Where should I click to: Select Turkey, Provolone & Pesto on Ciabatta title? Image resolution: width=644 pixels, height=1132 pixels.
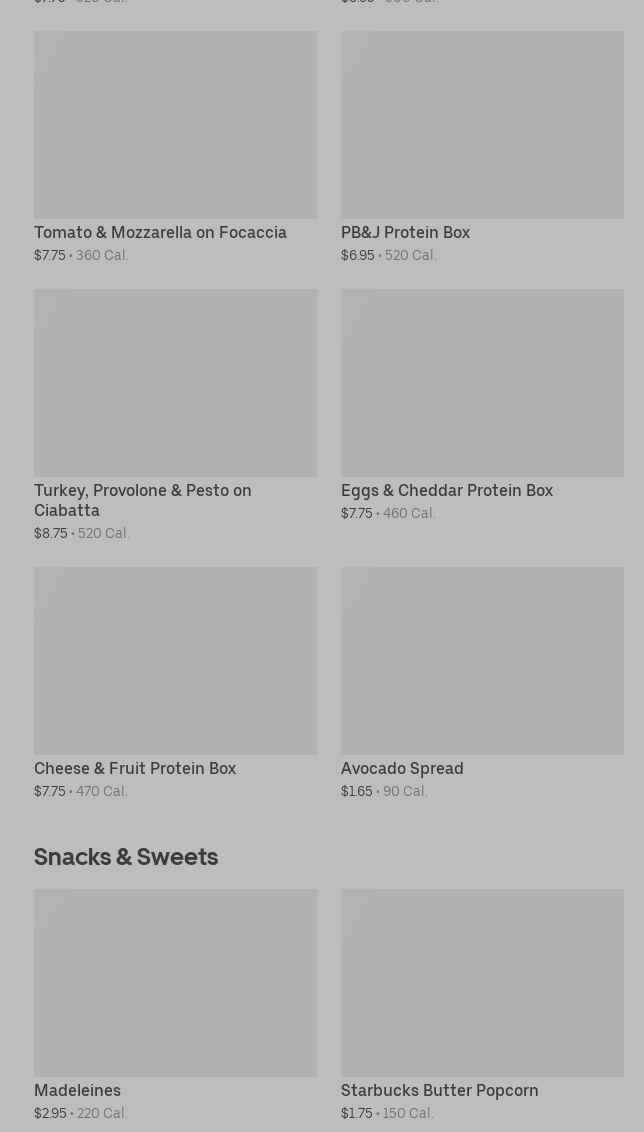tap(142, 500)
